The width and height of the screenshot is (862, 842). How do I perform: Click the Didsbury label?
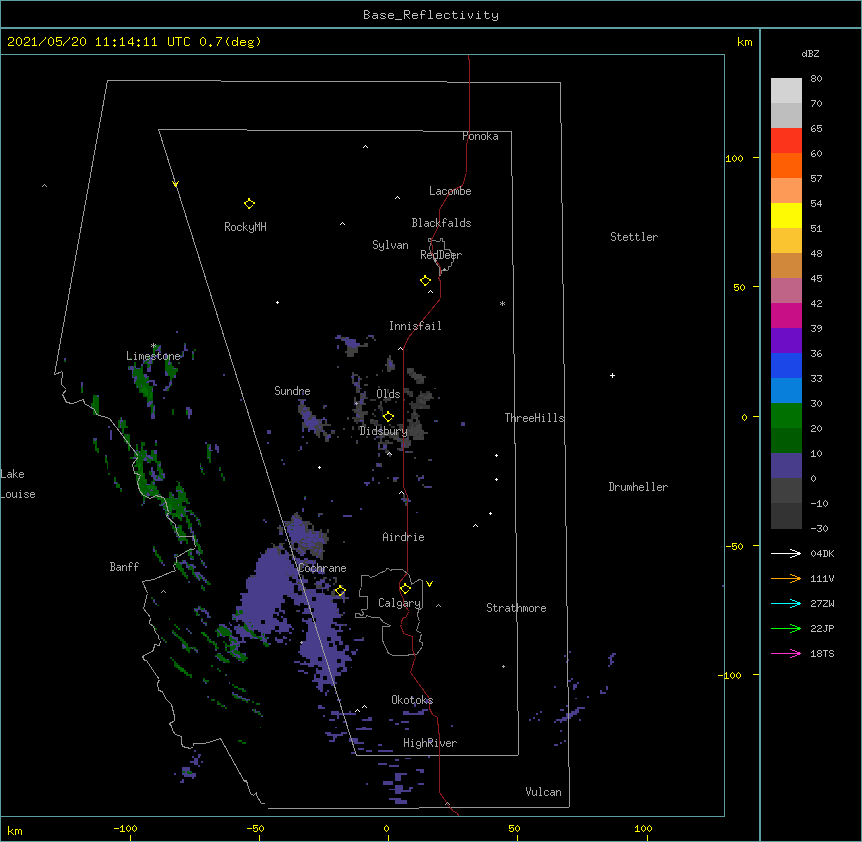click(x=383, y=431)
